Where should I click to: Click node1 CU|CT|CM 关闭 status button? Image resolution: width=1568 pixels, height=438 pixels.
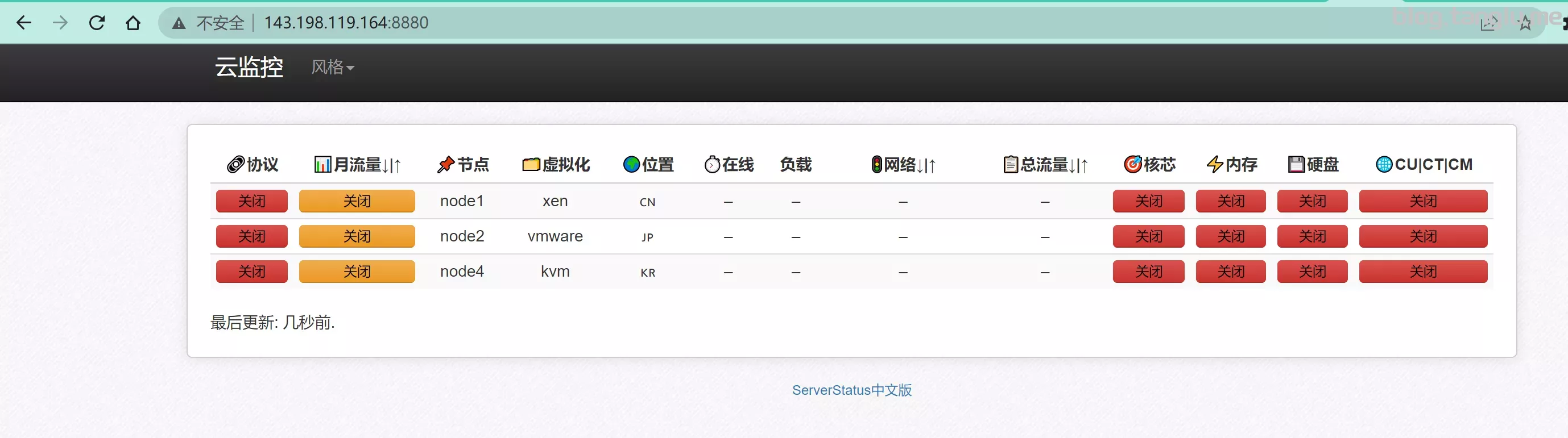[1422, 201]
